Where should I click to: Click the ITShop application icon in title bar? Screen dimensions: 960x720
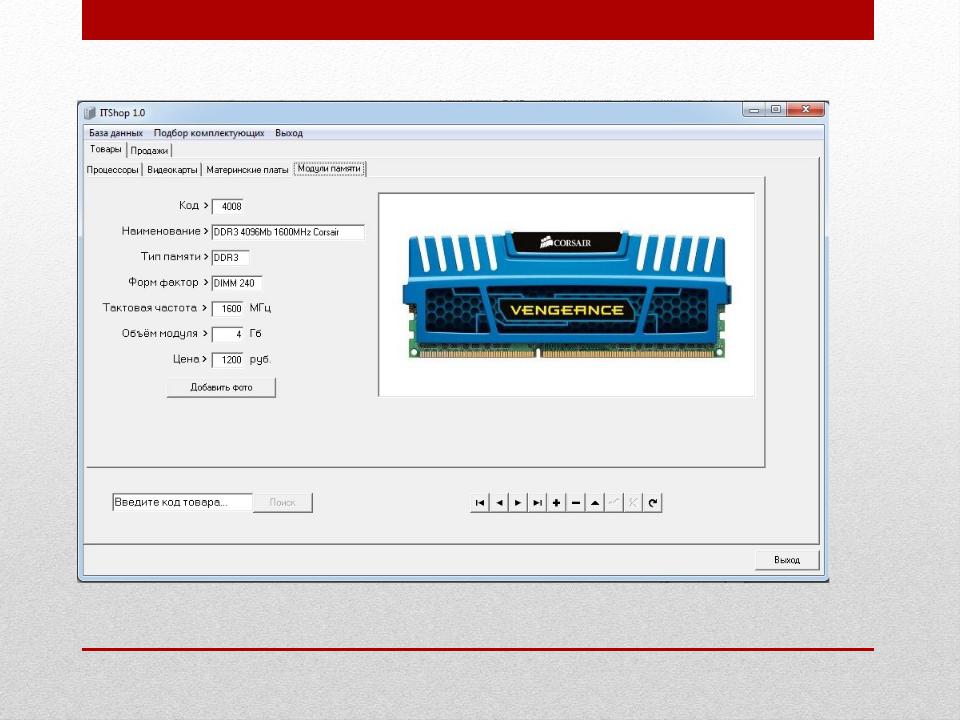pyautogui.click(x=90, y=113)
